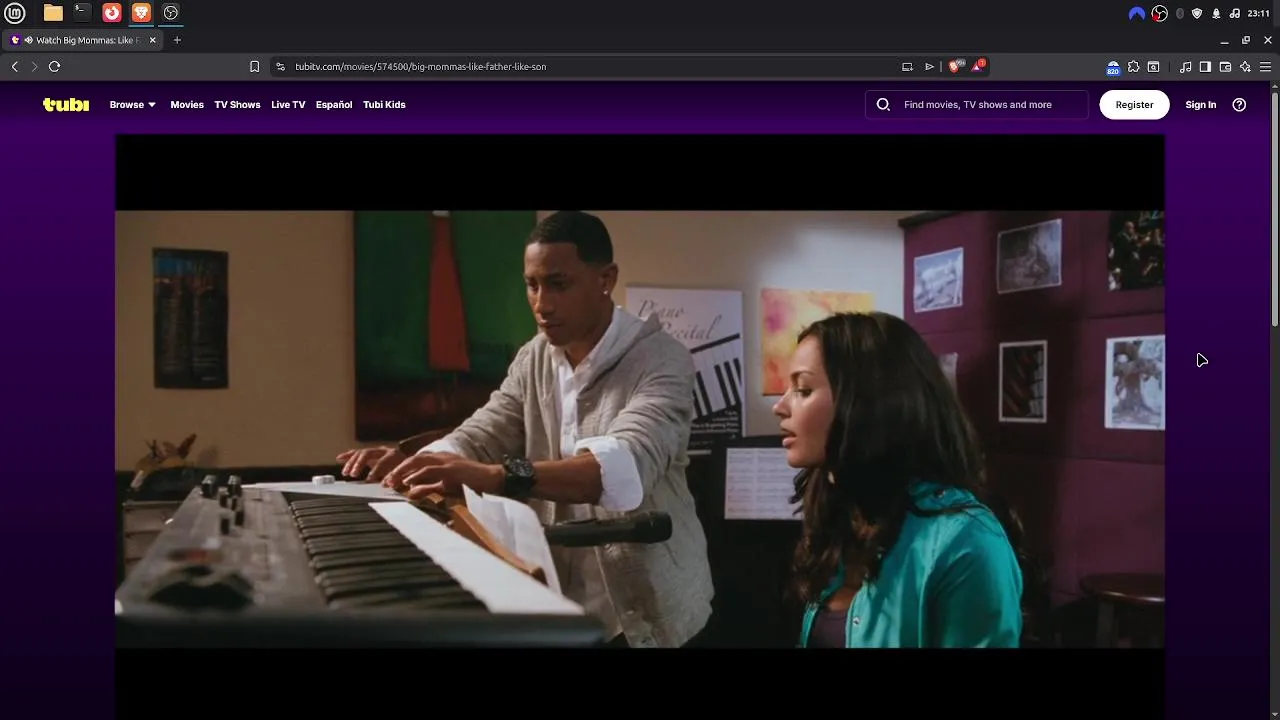Open the Extensions puzzle-piece menu
The width and height of the screenshot is (1280, 720).
coord(1133,66)
